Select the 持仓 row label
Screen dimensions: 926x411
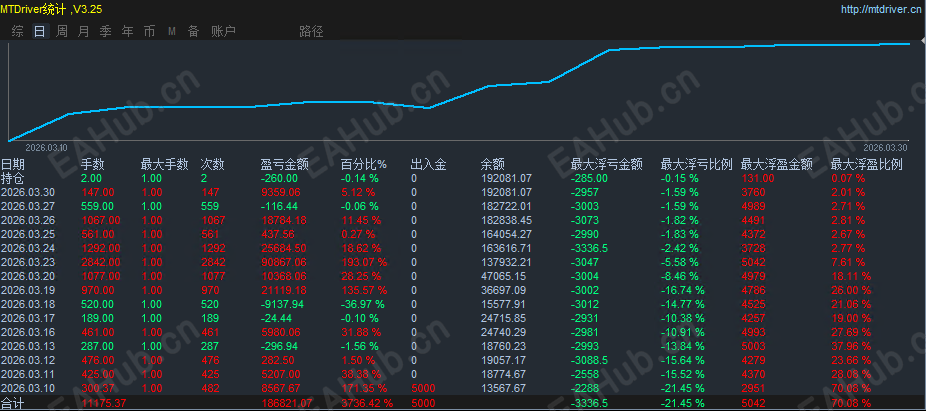coord(14,178)
